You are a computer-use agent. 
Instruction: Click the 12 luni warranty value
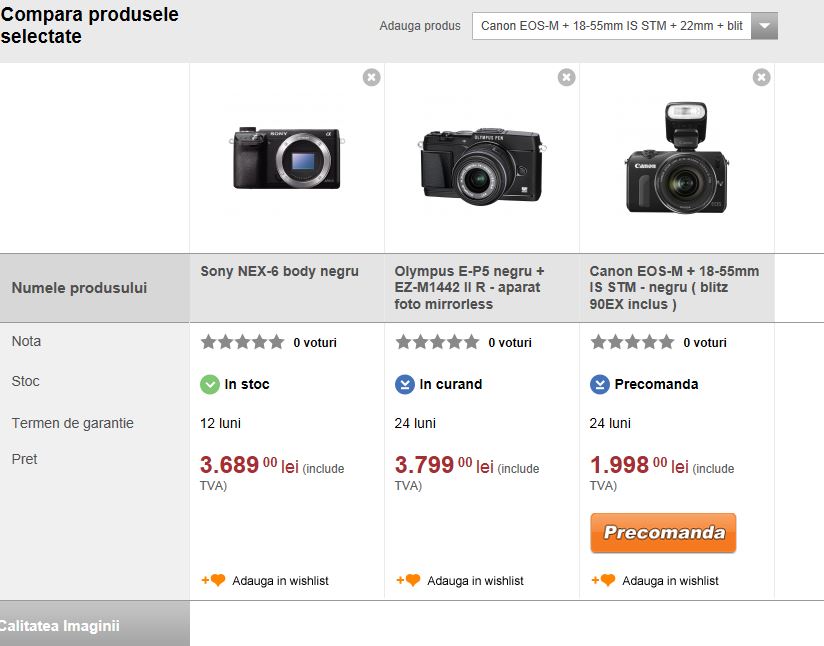(x=220, y=423)
